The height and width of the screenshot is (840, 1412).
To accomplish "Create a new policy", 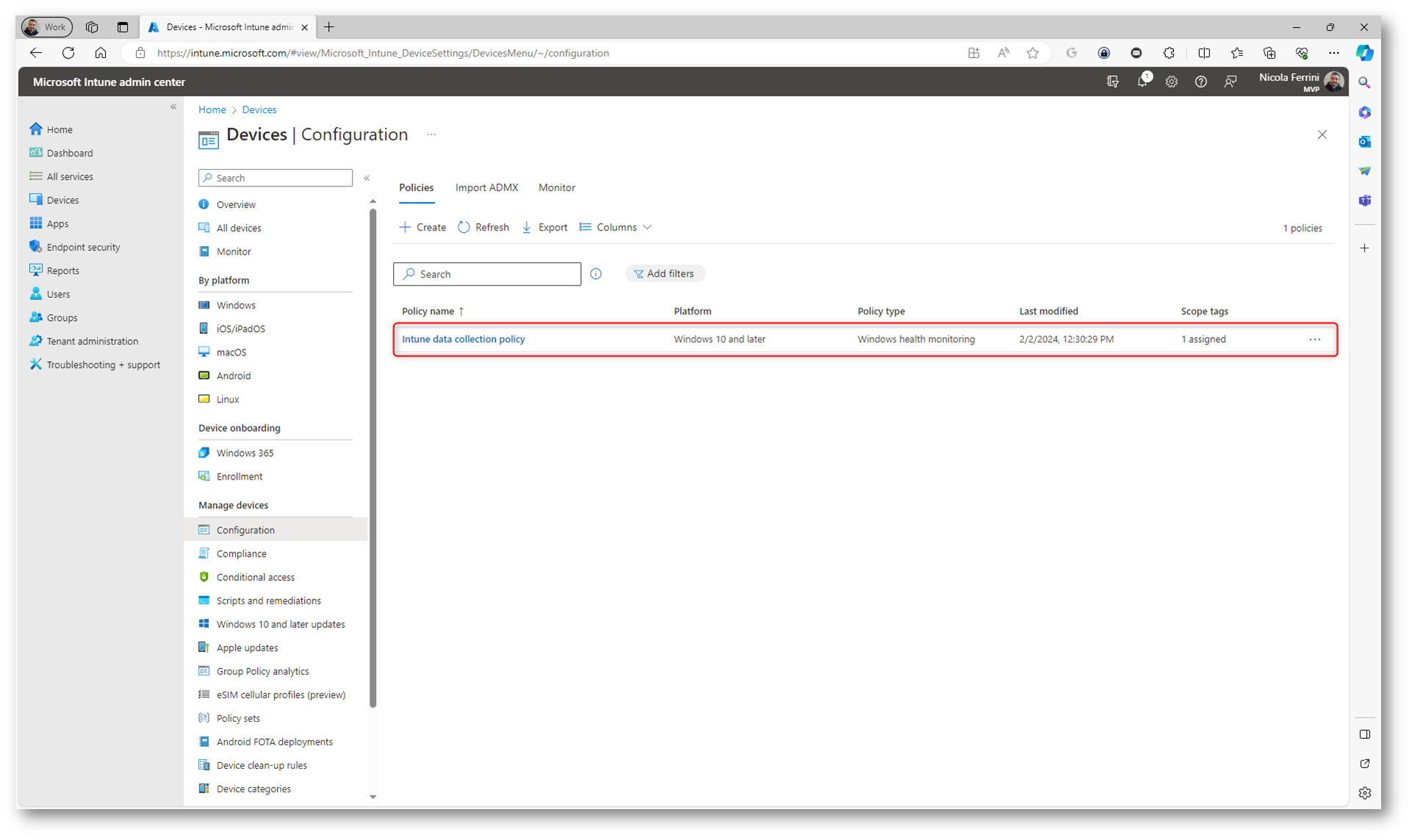I will coord(422,228).
